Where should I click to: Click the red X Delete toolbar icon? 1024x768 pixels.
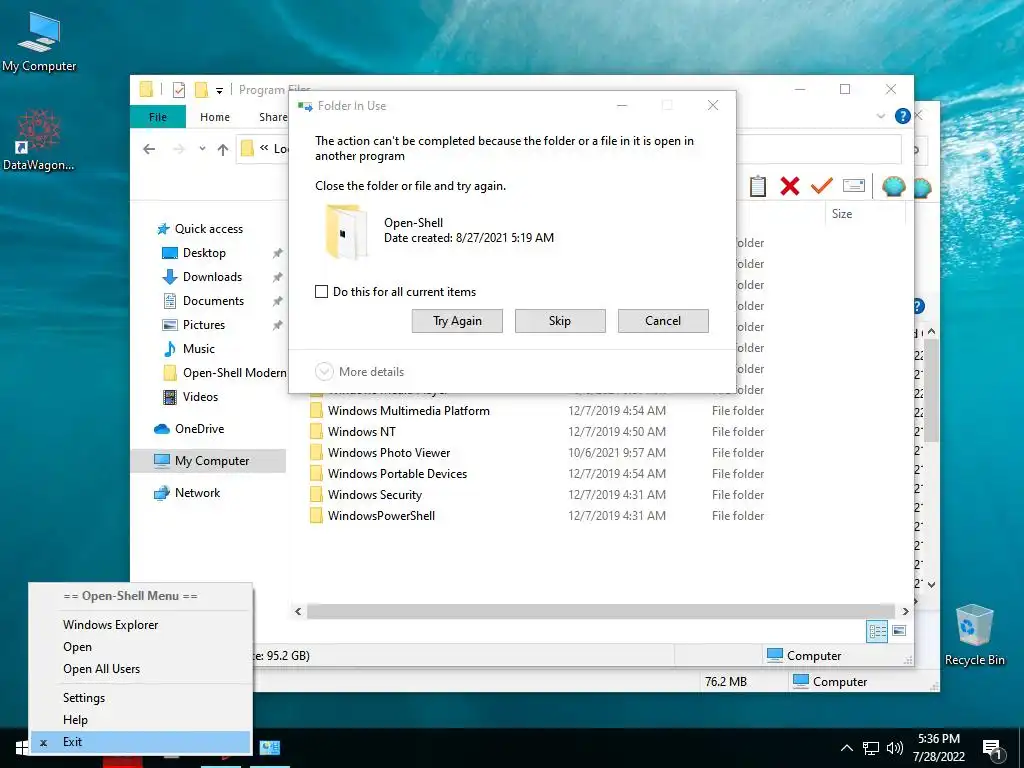point(790,186)
